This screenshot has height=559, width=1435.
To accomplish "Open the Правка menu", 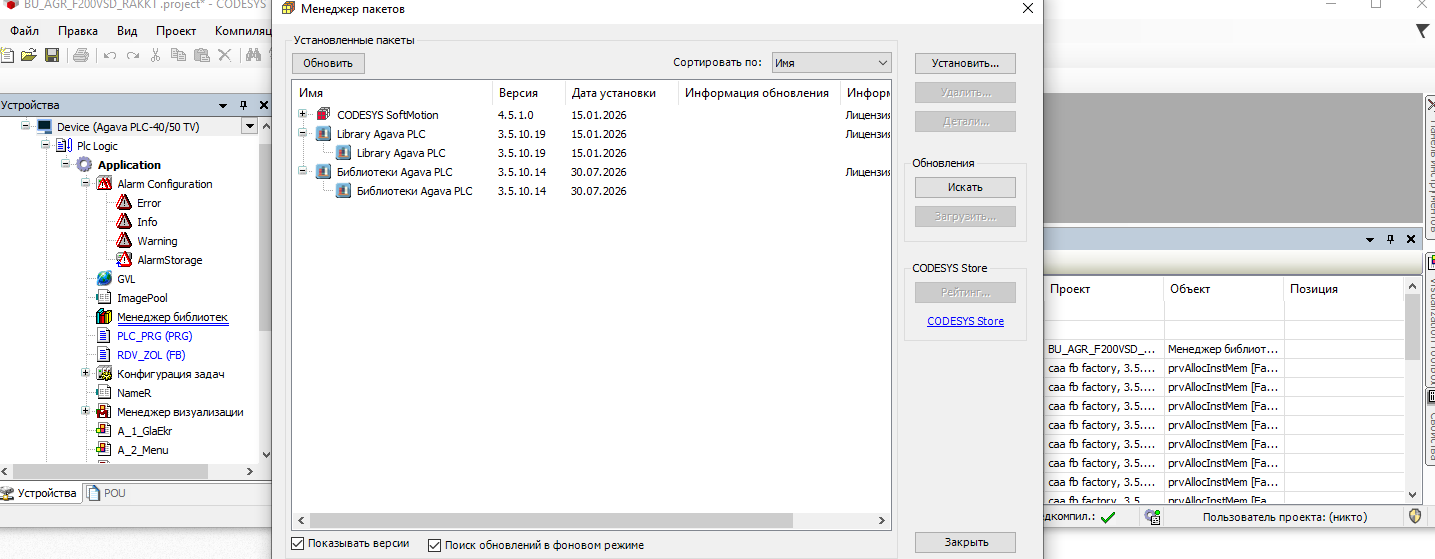I will coord(78,31).
